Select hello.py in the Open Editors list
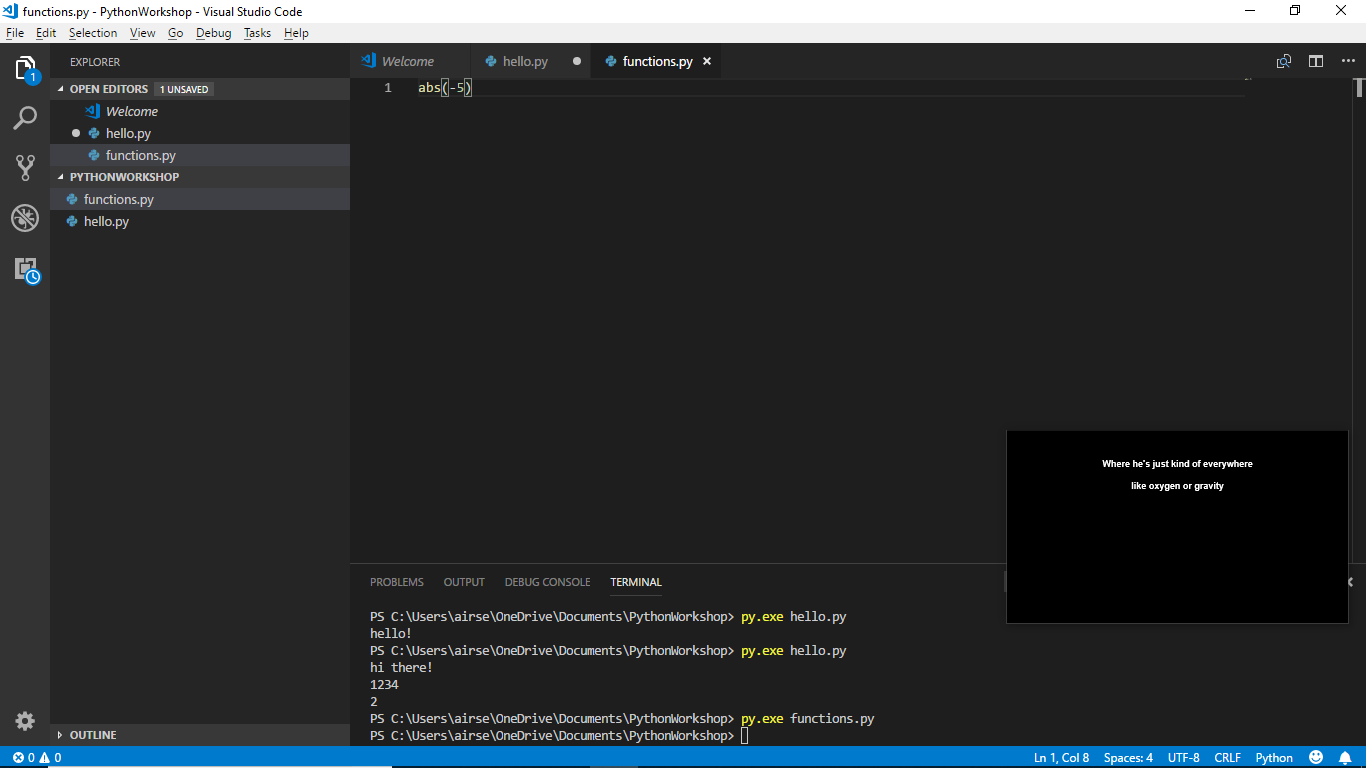 200,133
